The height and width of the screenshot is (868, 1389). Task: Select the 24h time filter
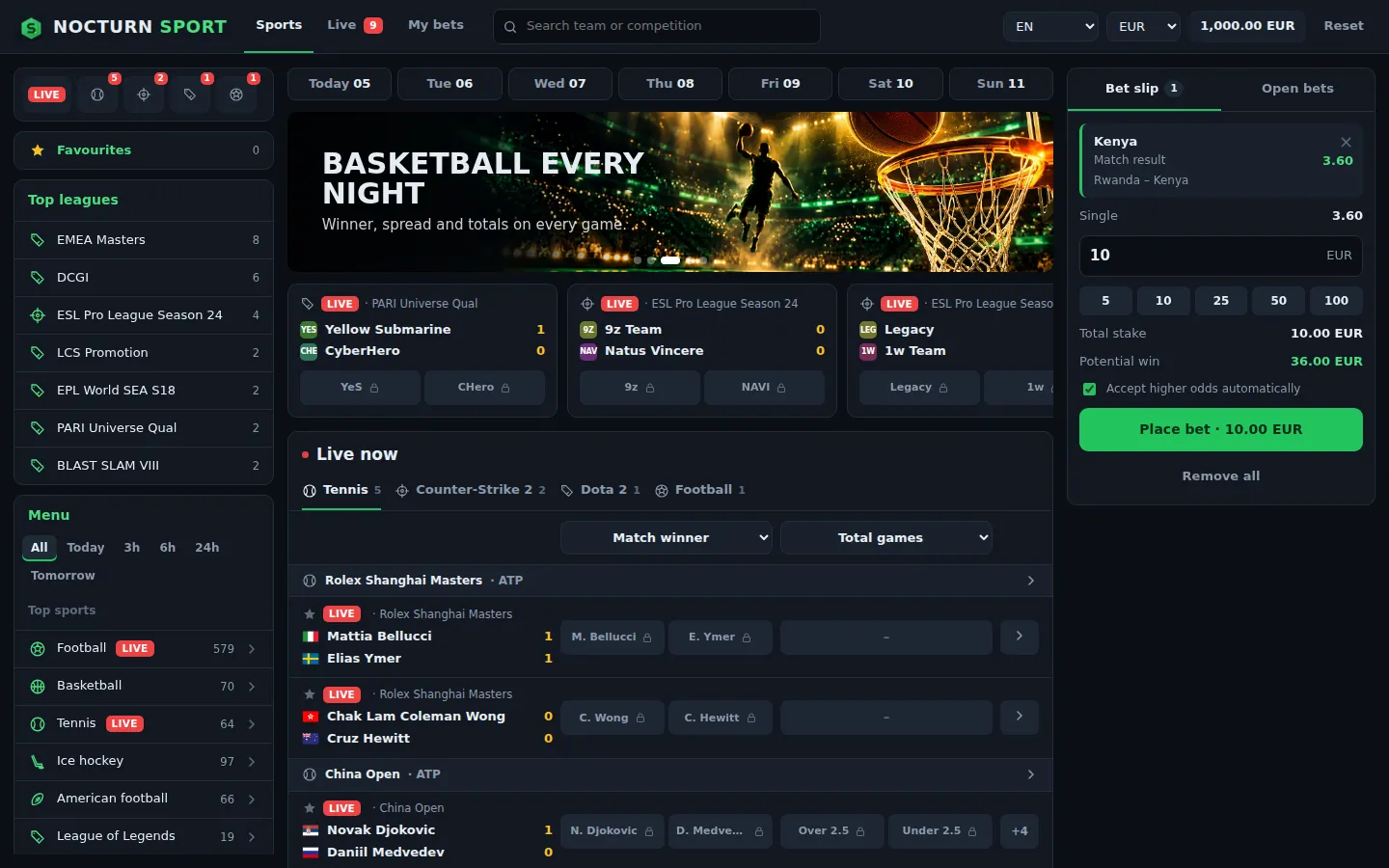pos(207,548)
